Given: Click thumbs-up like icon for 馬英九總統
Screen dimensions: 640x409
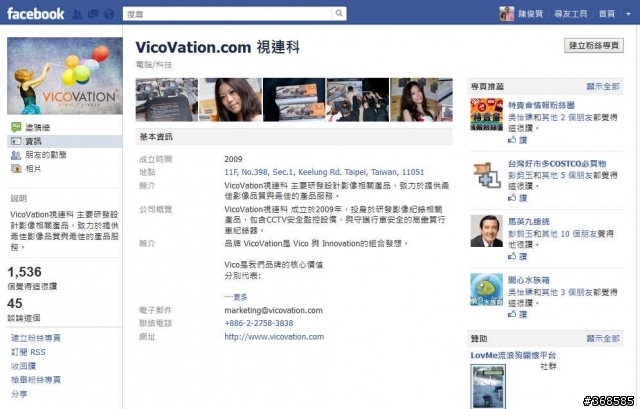Looking at the screenshot, I should click(x=512, y=256).
